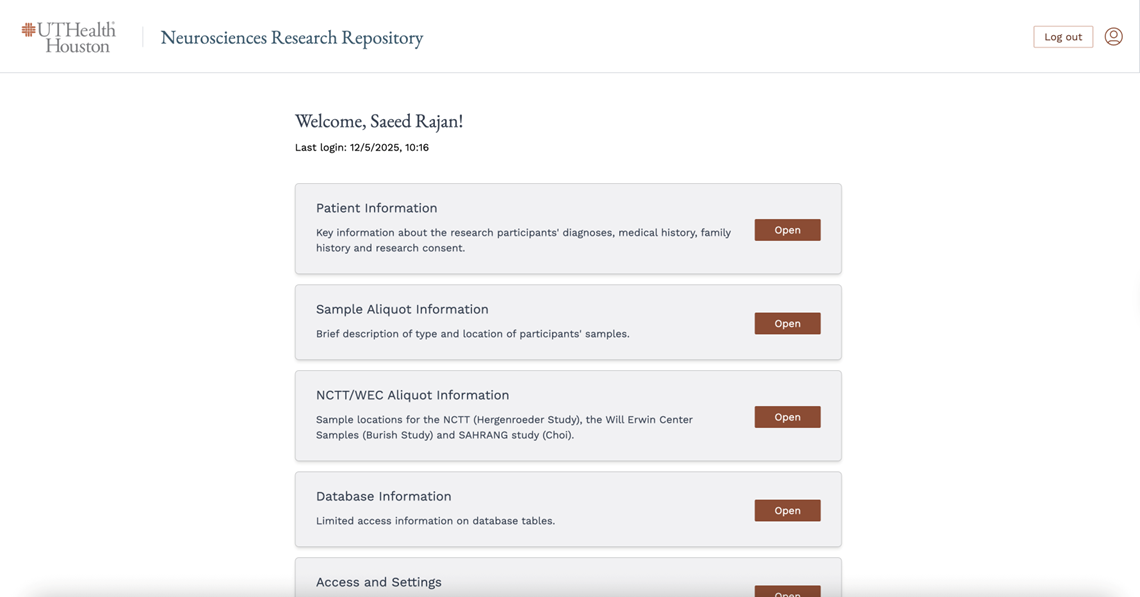Open the Patient Information section

(787, 230)
